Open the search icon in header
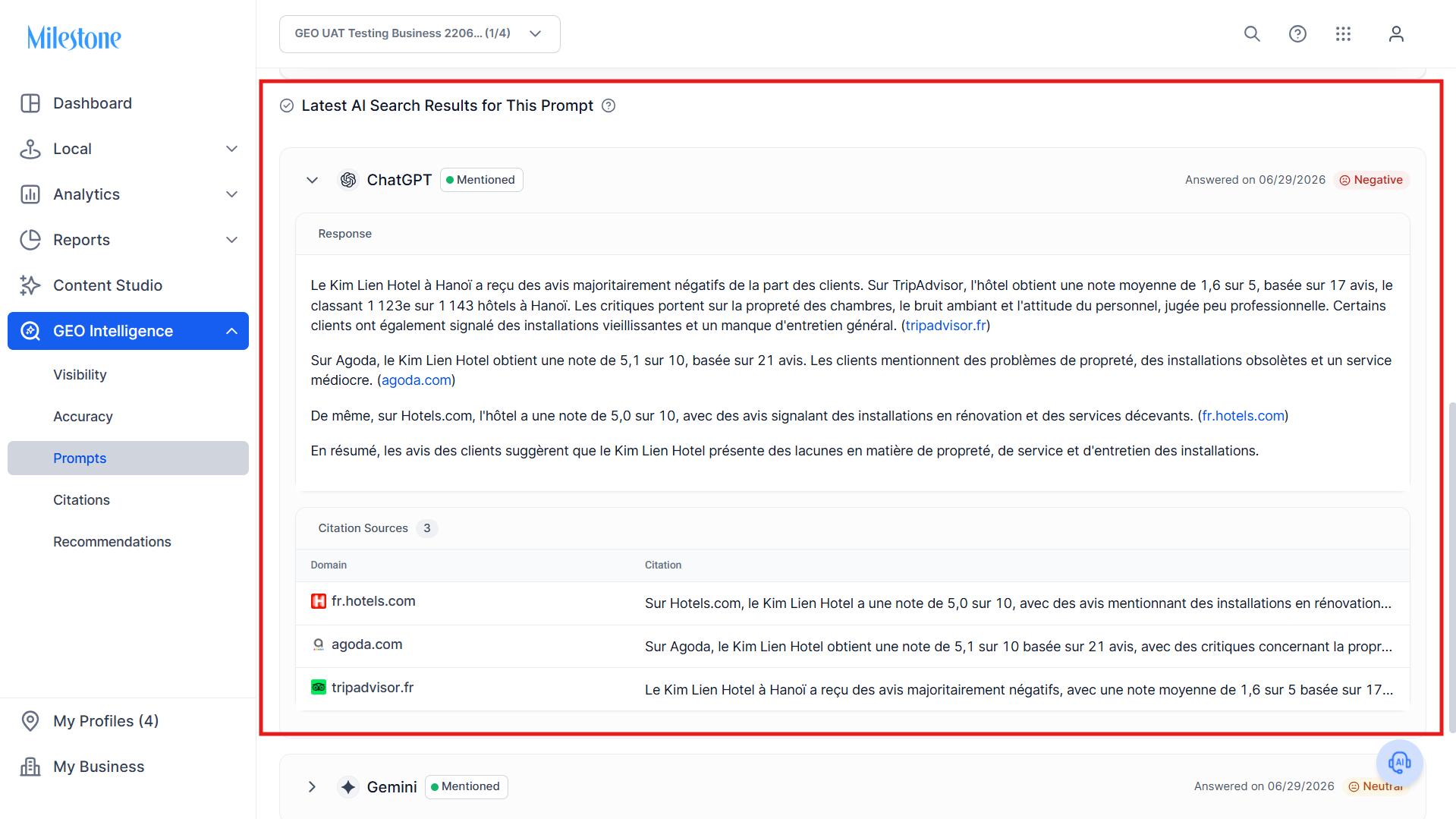 pyautogui.click(x=1252, y=34)
